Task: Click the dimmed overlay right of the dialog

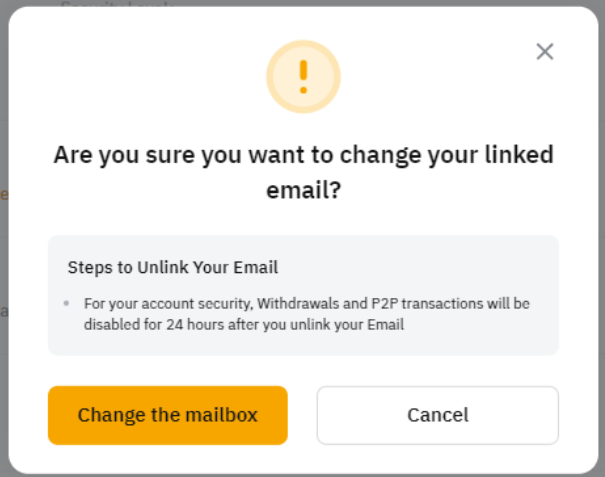Action: [x=601, y=250]
